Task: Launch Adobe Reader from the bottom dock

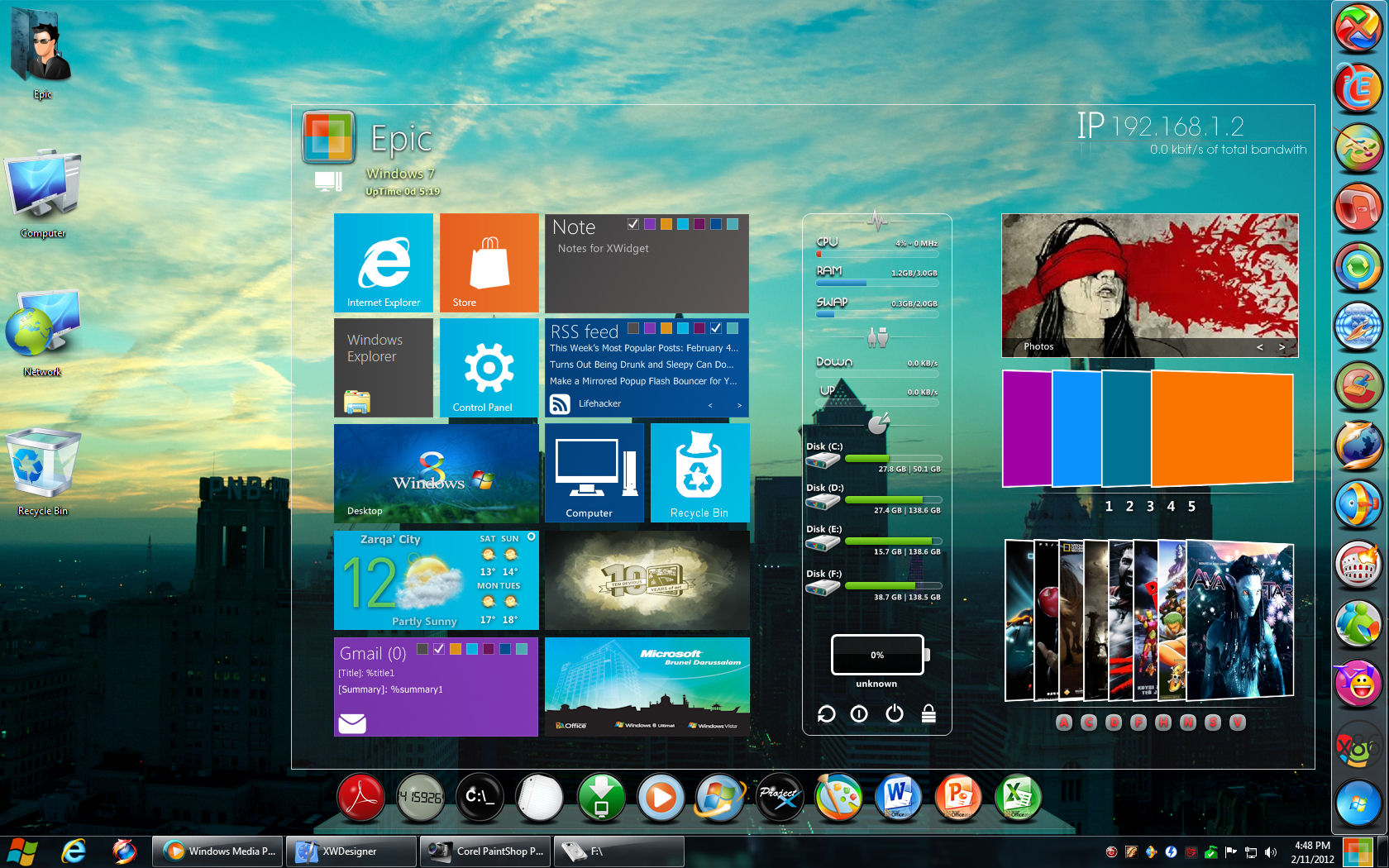Action: (360, 796)
